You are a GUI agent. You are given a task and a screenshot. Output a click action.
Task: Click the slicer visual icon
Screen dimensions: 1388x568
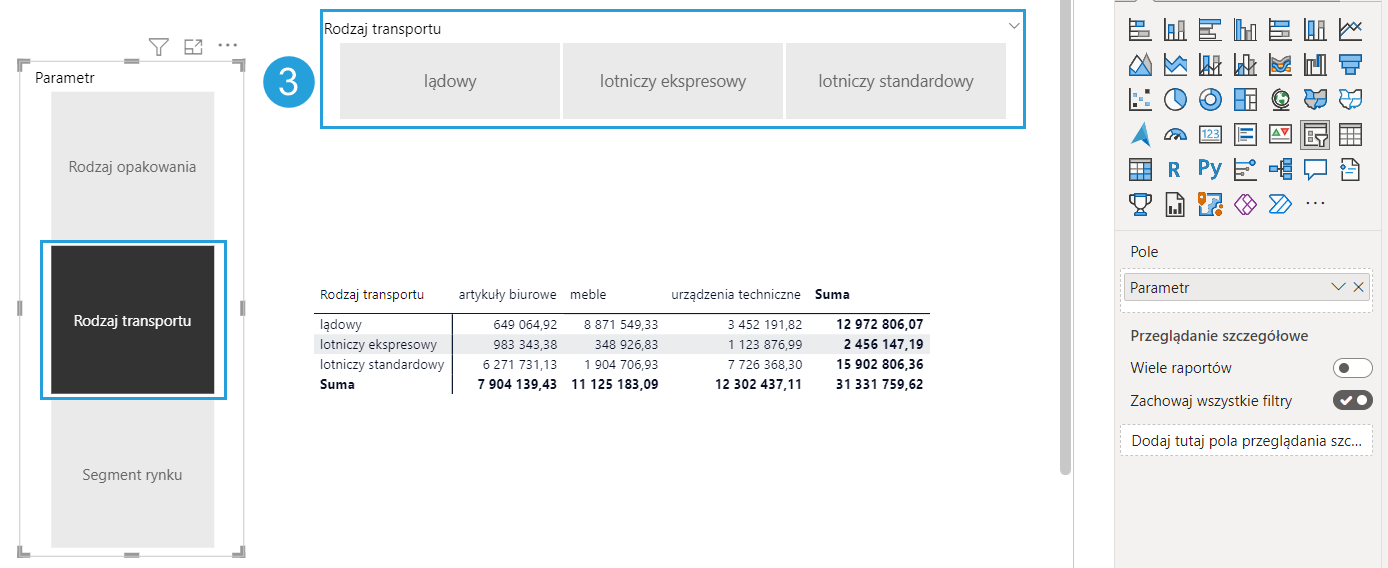[1315, 134]
